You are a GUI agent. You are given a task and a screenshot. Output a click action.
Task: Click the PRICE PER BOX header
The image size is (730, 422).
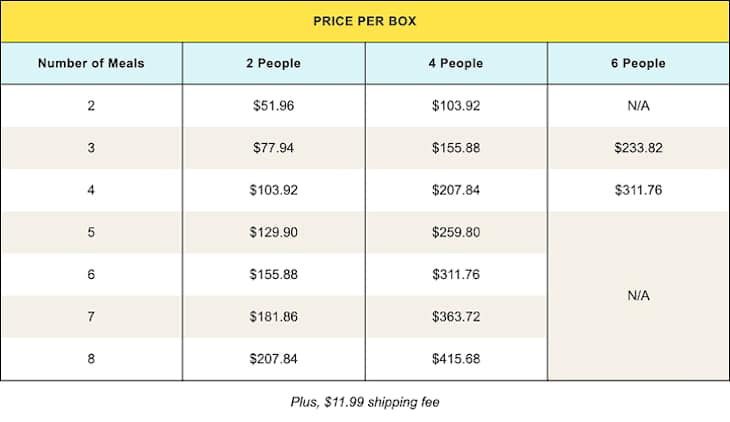(x=365, y=21)
